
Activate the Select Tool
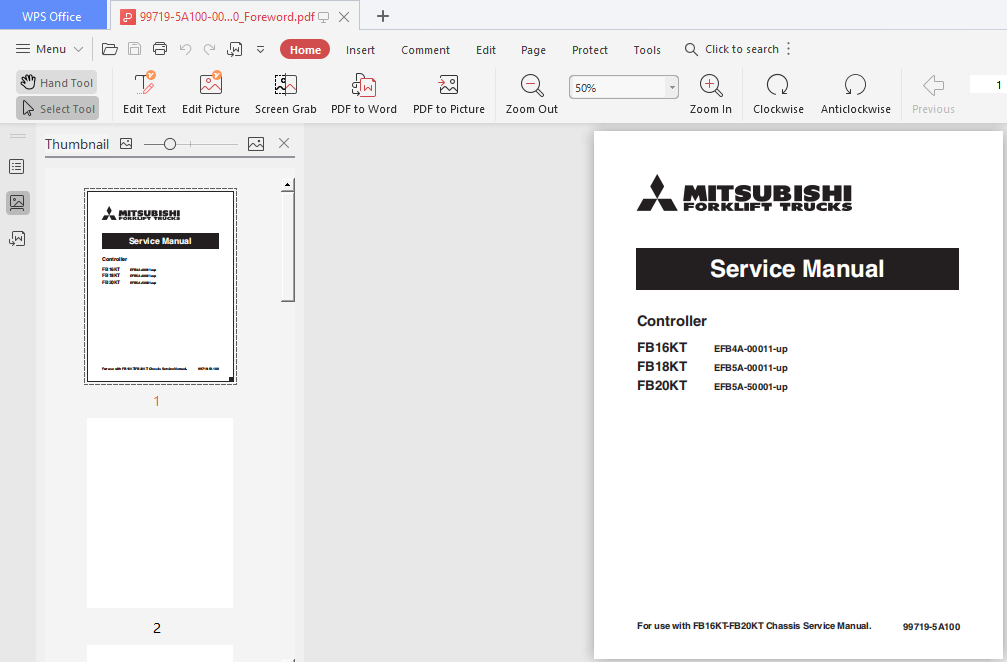57,109
